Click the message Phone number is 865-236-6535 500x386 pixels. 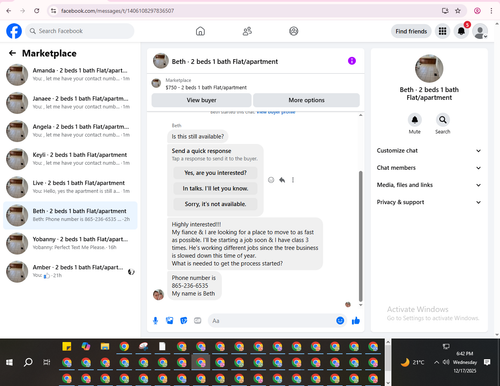(194, 286)
